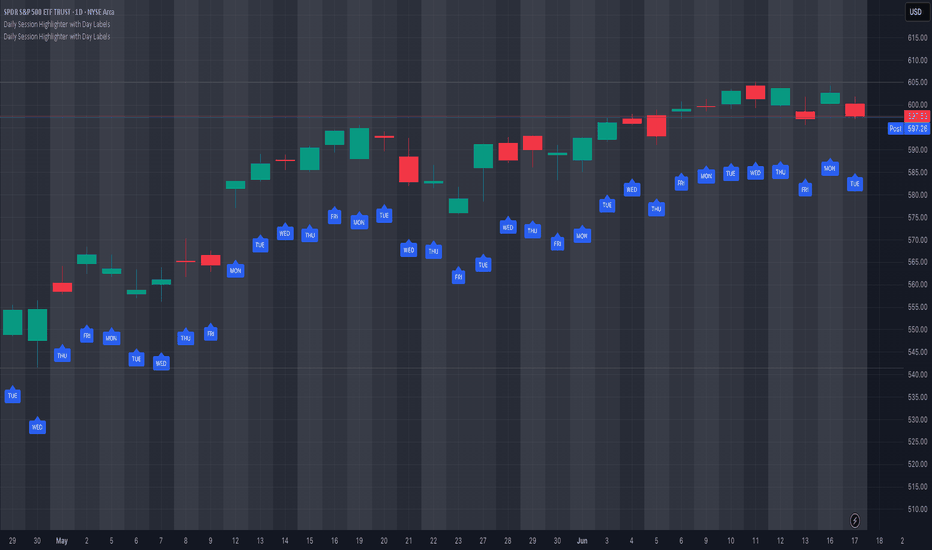The width and height of the screenshot is (932, 550).
Task: Click the green candle on April 30
Action: (37, 325)
